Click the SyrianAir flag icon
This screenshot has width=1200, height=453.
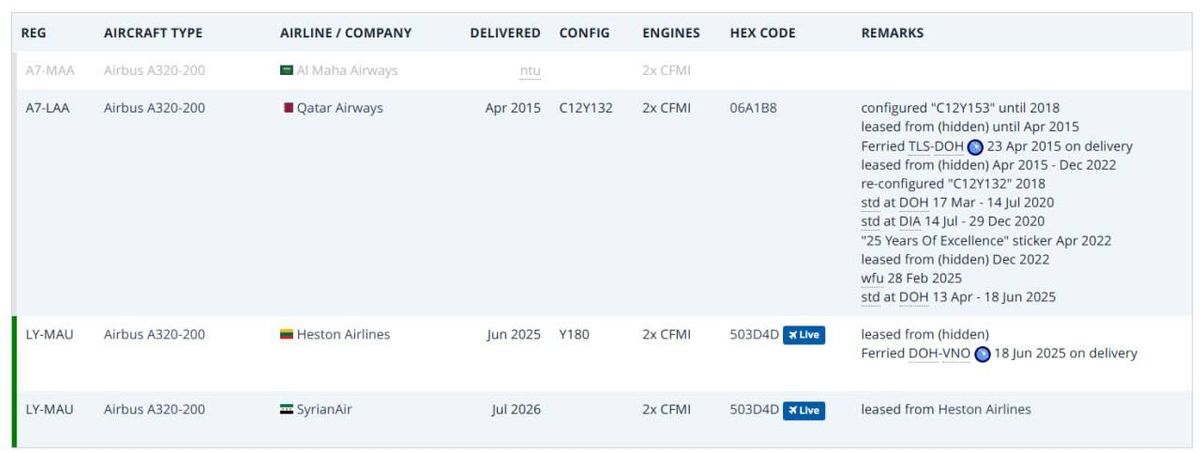pyautogui.click(x=287, y=410)
